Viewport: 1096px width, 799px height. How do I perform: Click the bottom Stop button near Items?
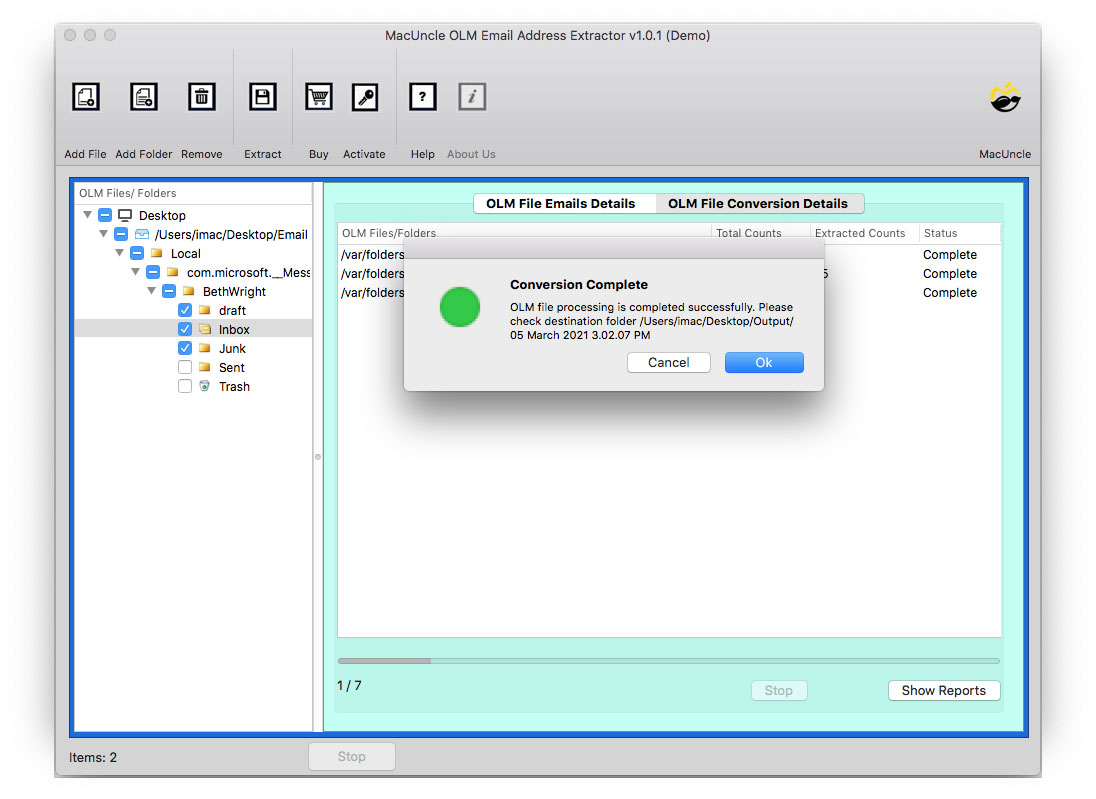(352, 756)
